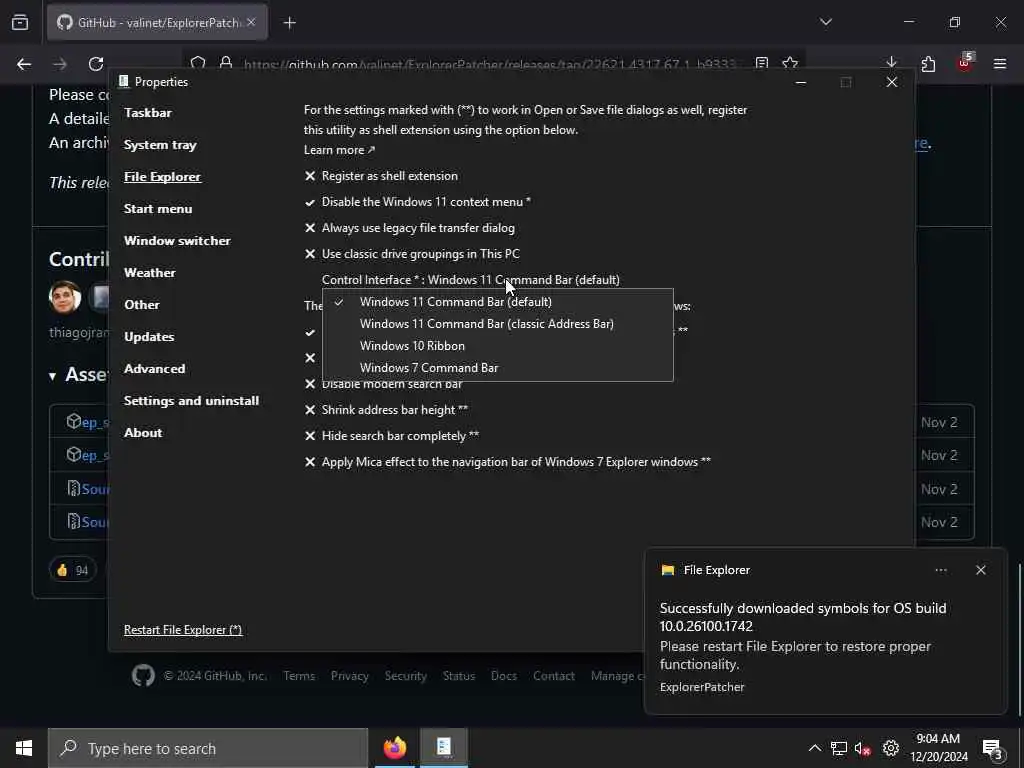Go back in the browser
Screen dimensions: 1024x768
(24, 64)
